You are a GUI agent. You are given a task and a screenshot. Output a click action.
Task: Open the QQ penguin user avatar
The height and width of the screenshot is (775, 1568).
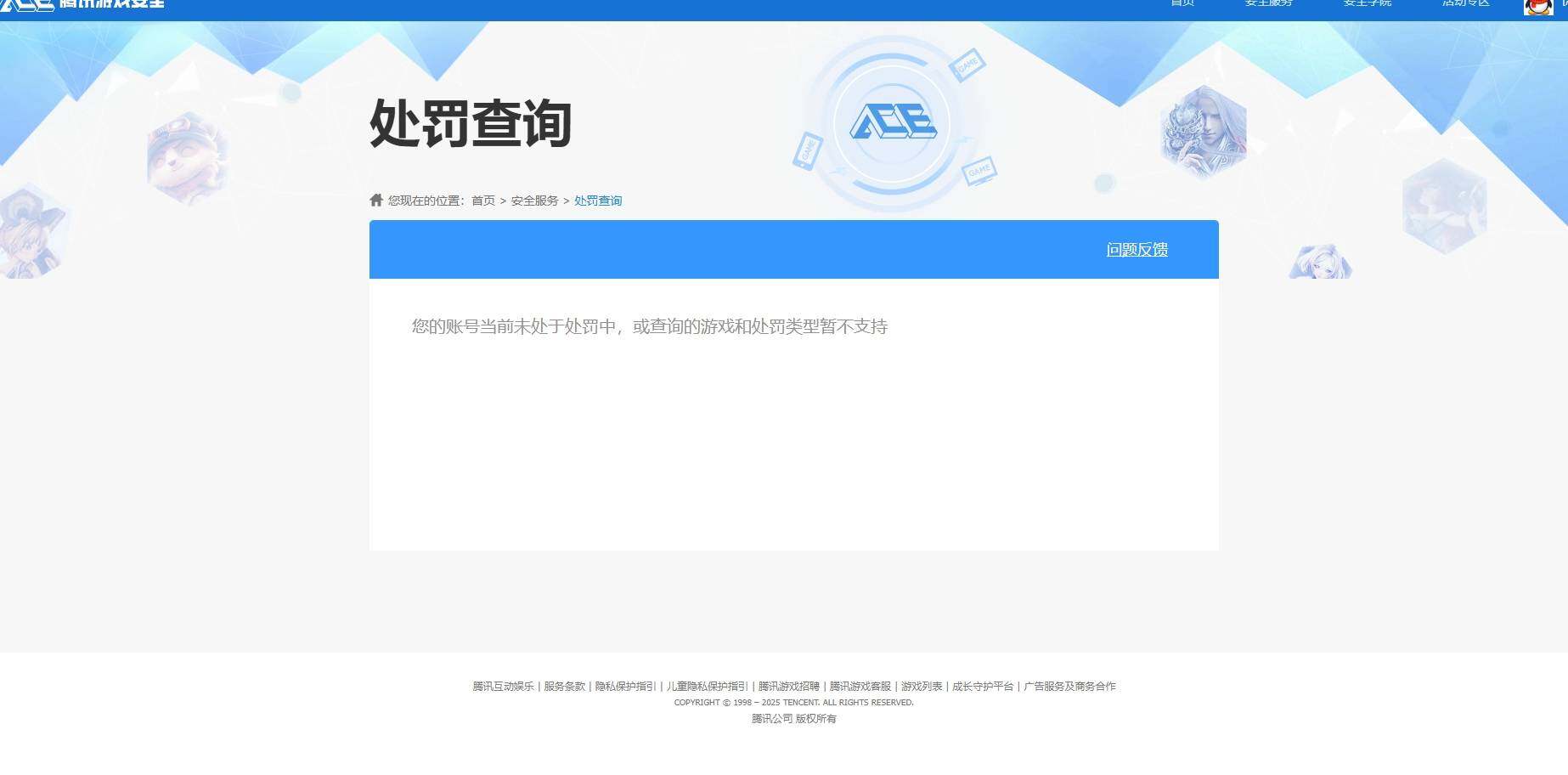(1538, 7)
